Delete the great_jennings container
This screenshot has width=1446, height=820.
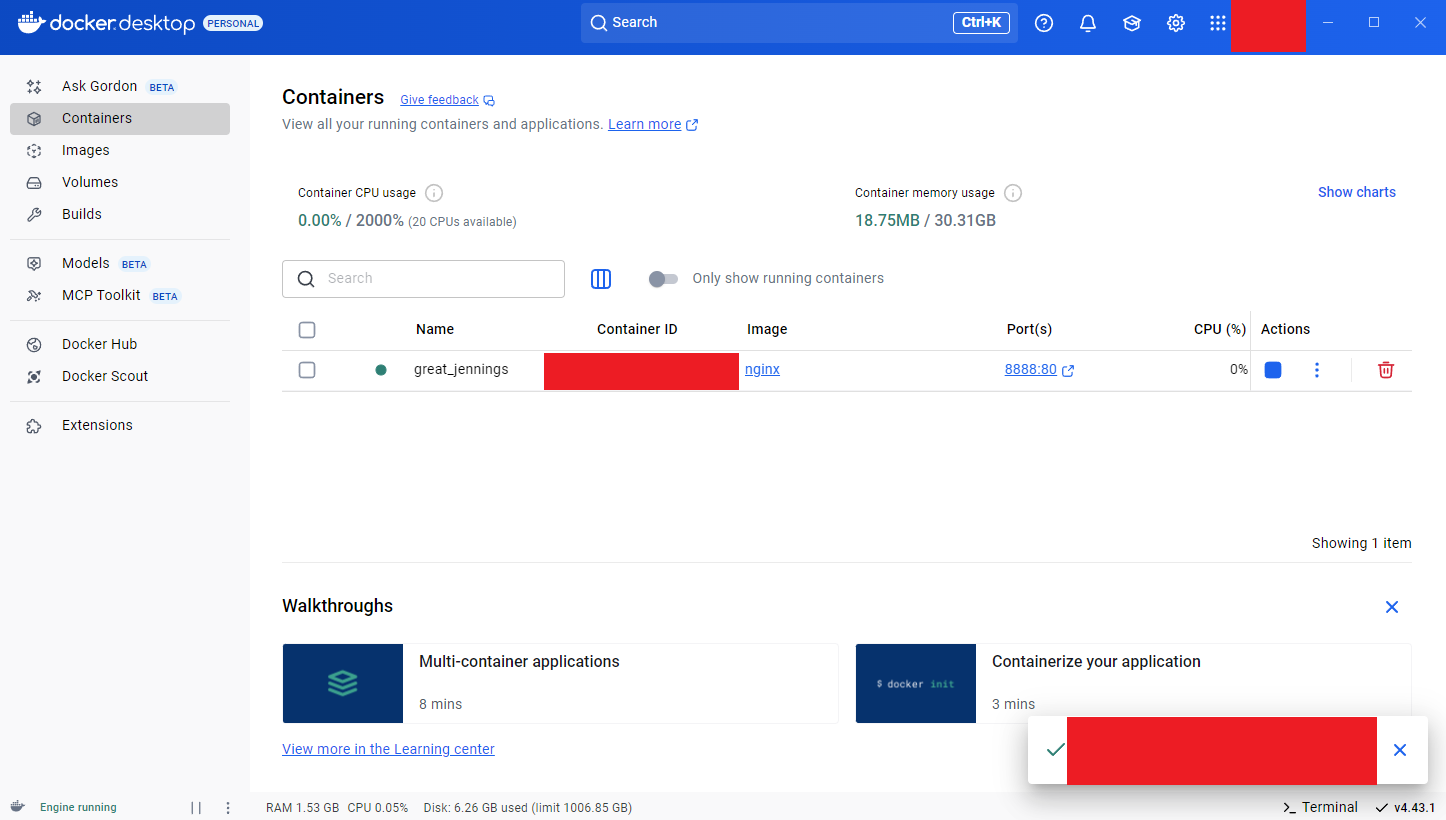1386,370
